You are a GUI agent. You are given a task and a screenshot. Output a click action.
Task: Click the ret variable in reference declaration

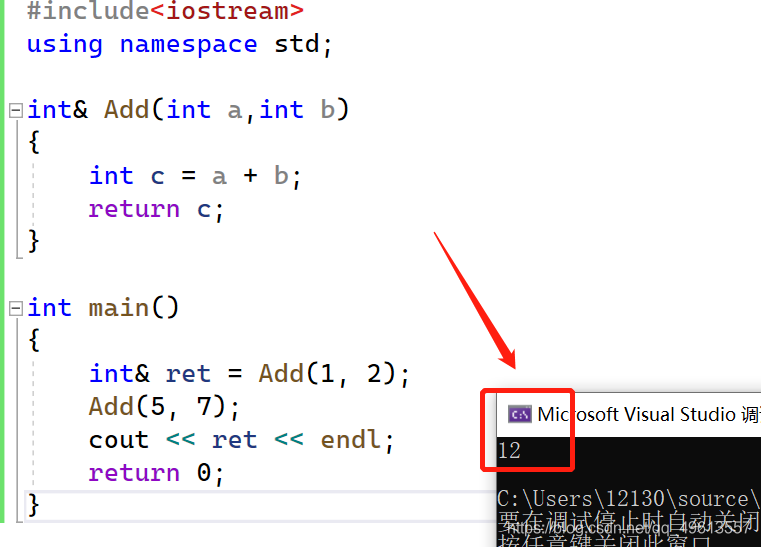[188, 374]
